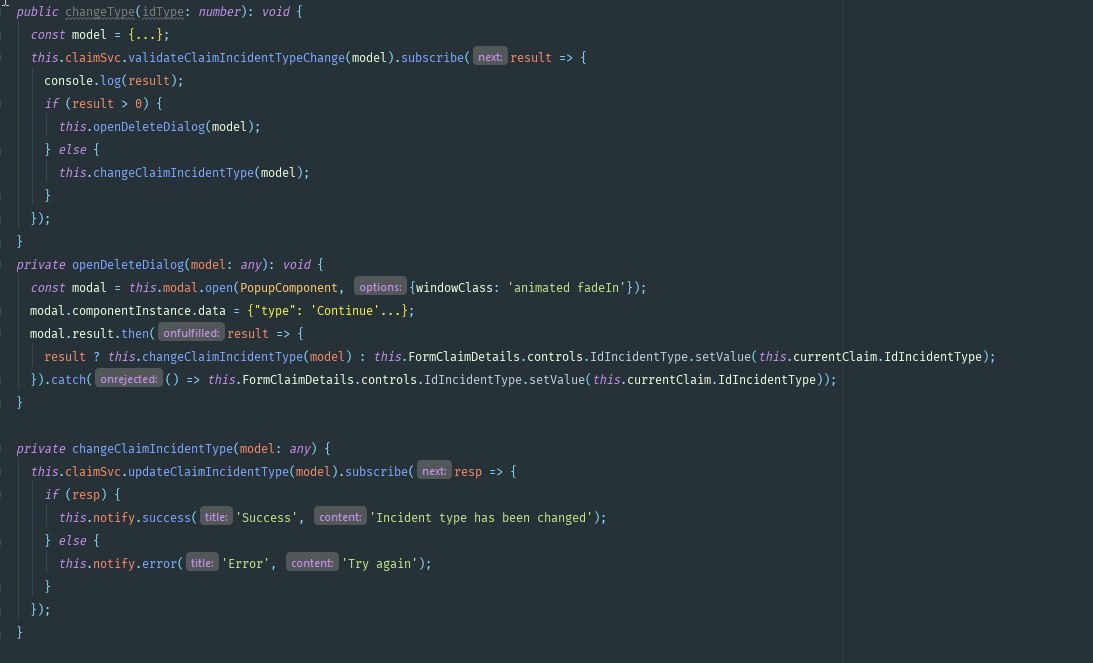The image size is (1093, 663).
Task: Click the changeClaimIncidentType method declaration name
Action: pos(153,449)
